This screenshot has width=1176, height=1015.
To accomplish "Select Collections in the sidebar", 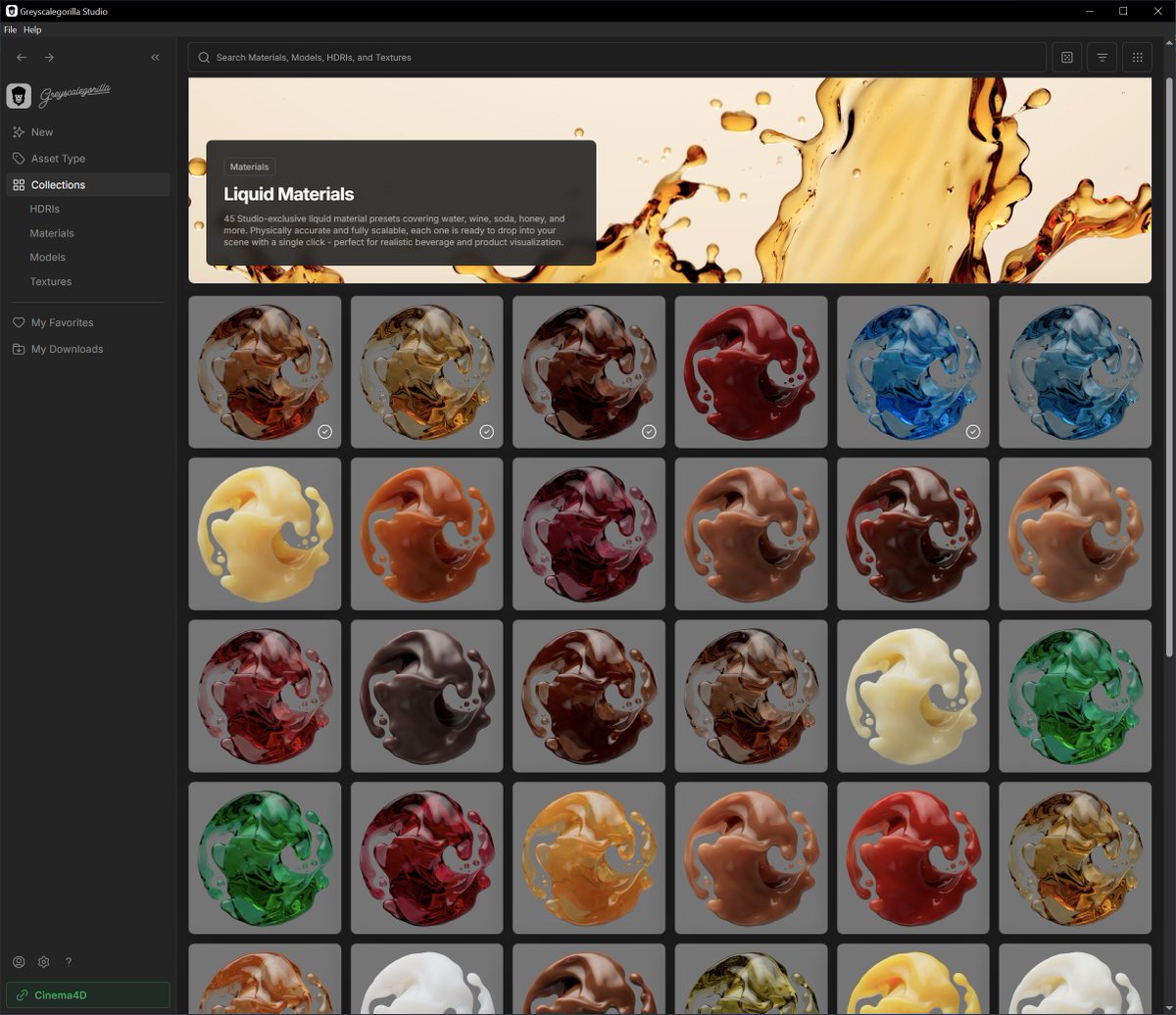I will coord(88,185).
